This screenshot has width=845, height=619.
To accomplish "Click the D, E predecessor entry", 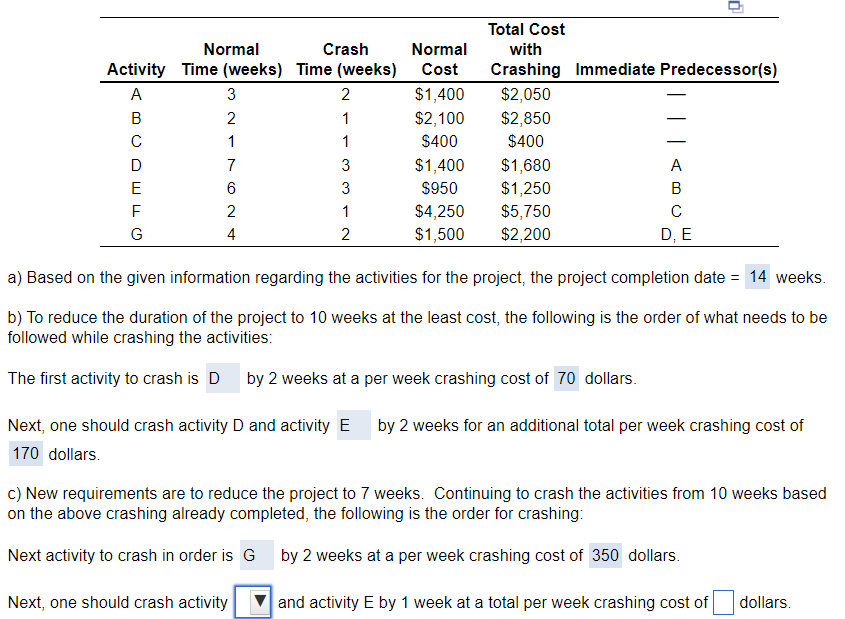I will pyautogui.click(x=676, y=234).
